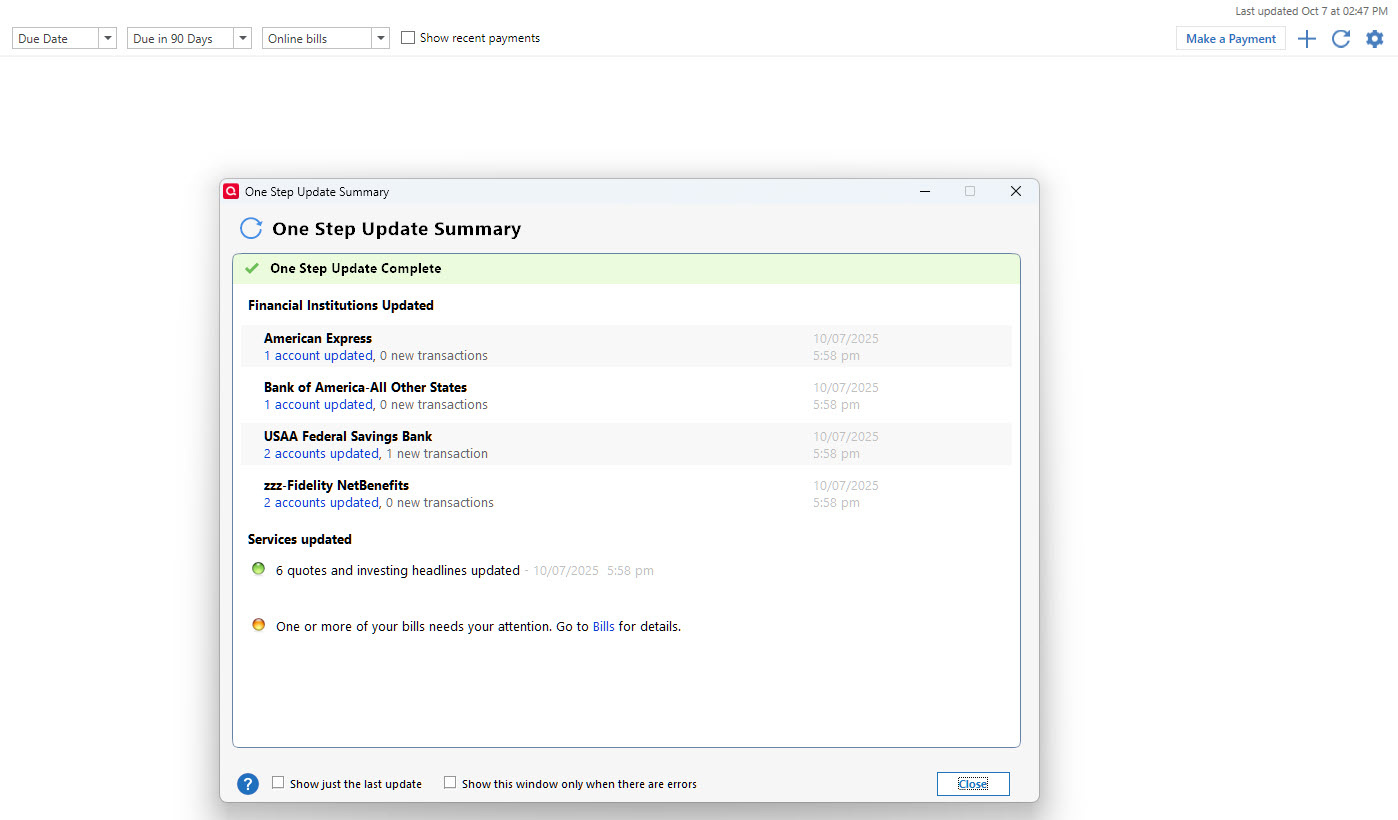Viewport: 1398px width, 820px height.
Task: Open Bank of America 1 account updated link
Action: tap(318, 405)
